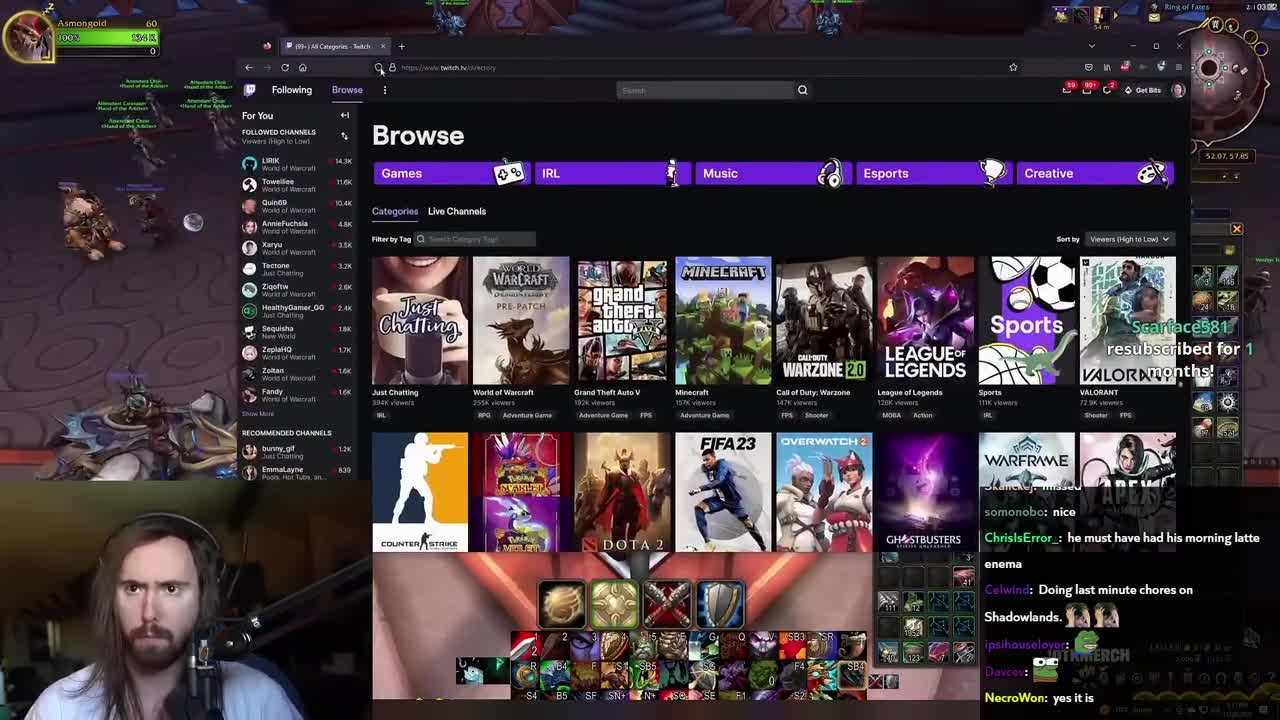Select the Games category banner
Screen dimensions: 1280x720
point(451,173)
